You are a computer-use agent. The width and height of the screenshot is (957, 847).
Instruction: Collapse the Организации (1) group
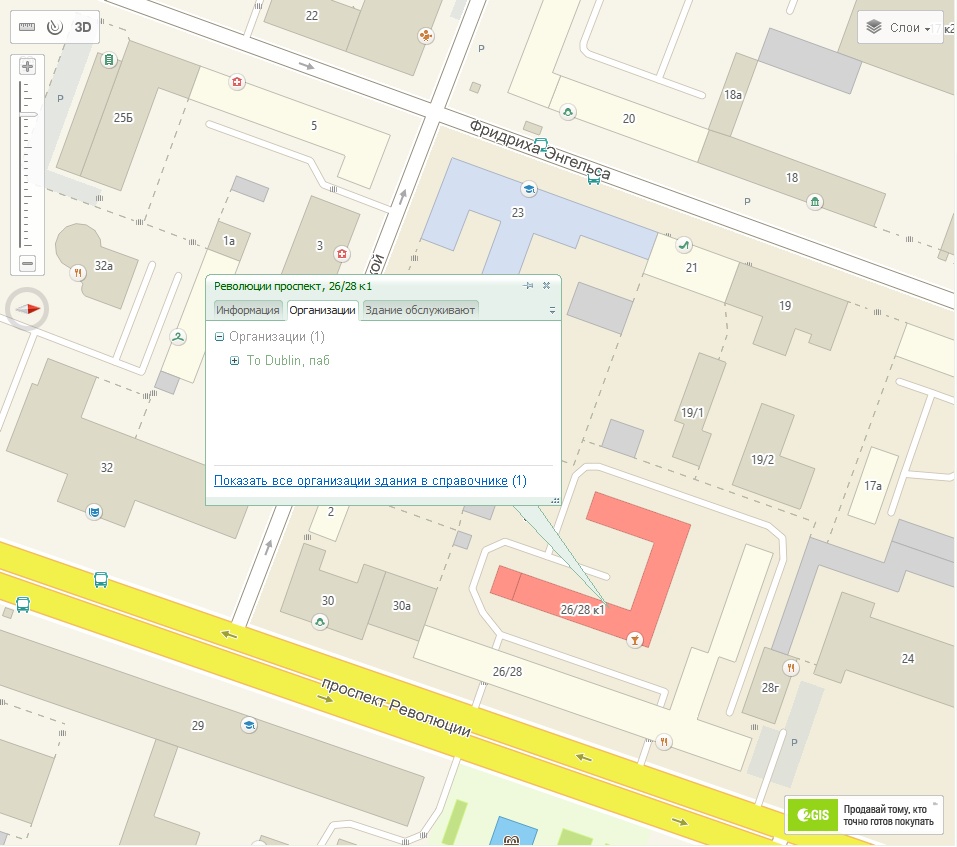pos(219,337)
